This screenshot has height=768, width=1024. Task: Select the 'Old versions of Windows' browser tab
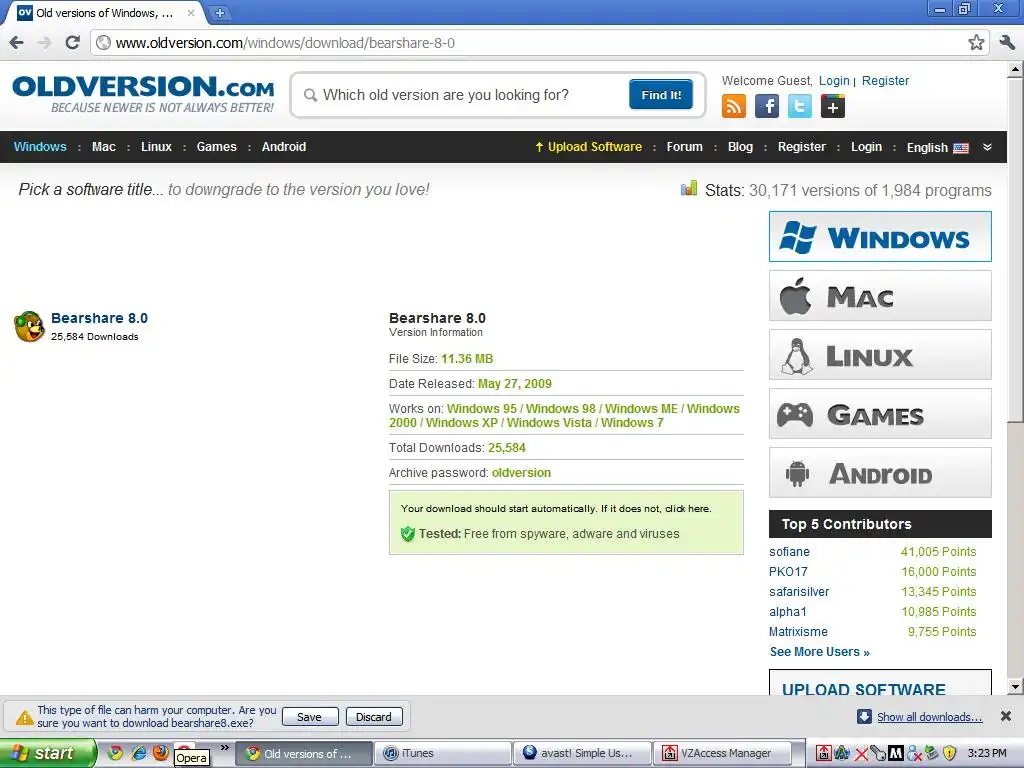tap(104, 12)
